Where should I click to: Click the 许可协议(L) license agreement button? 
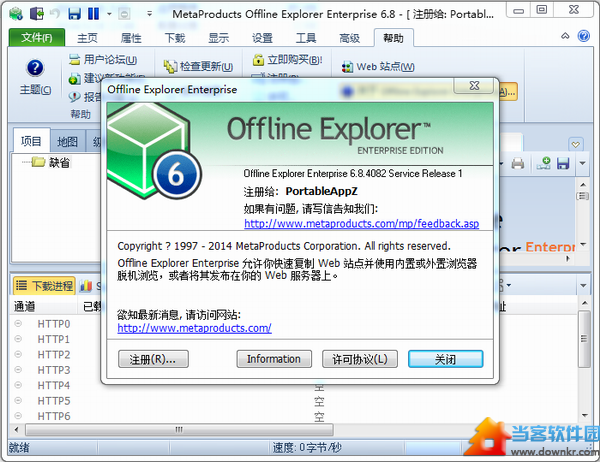pos(360,359)
